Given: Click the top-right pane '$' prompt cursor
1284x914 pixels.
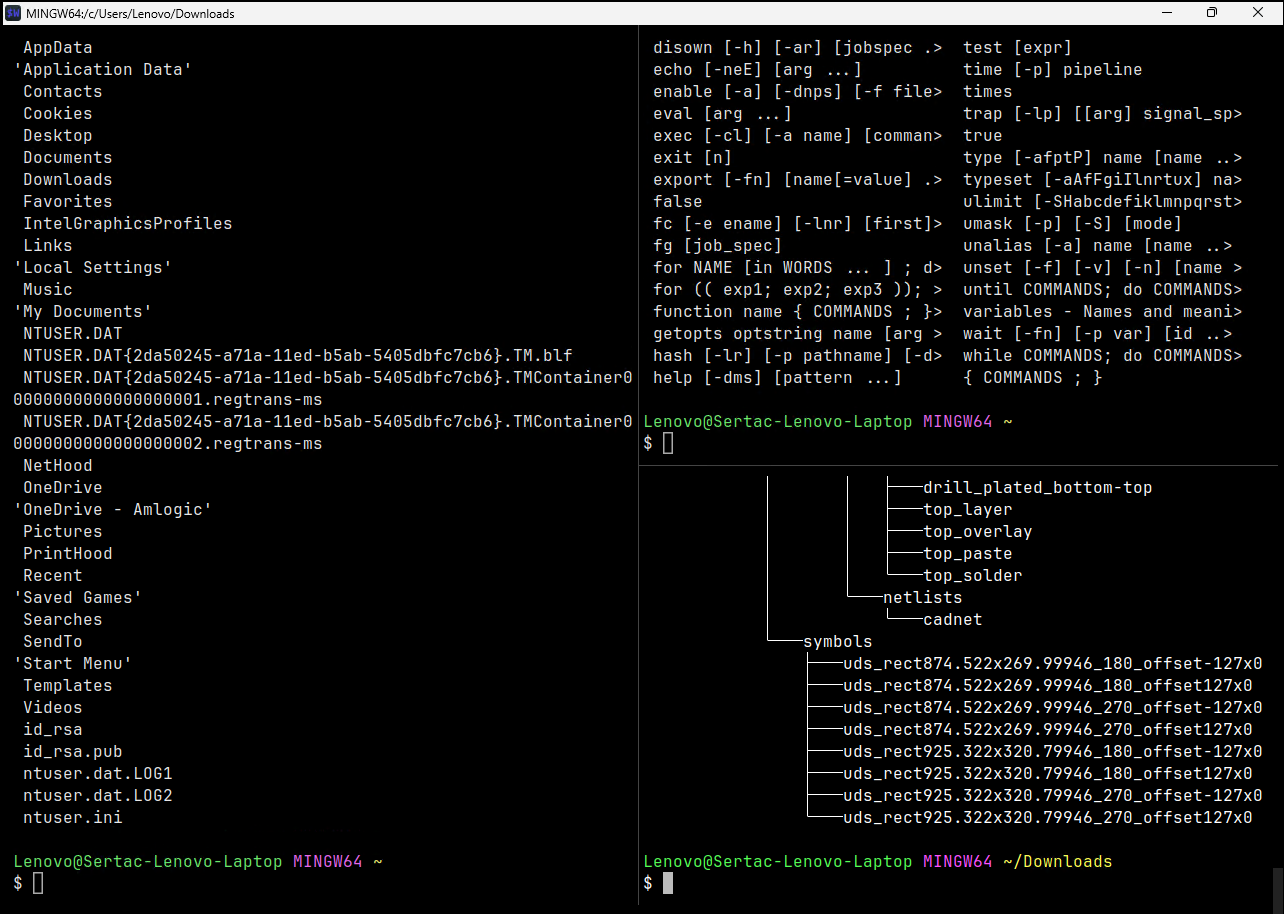Looking at the screenshot, I should point(668,443).
